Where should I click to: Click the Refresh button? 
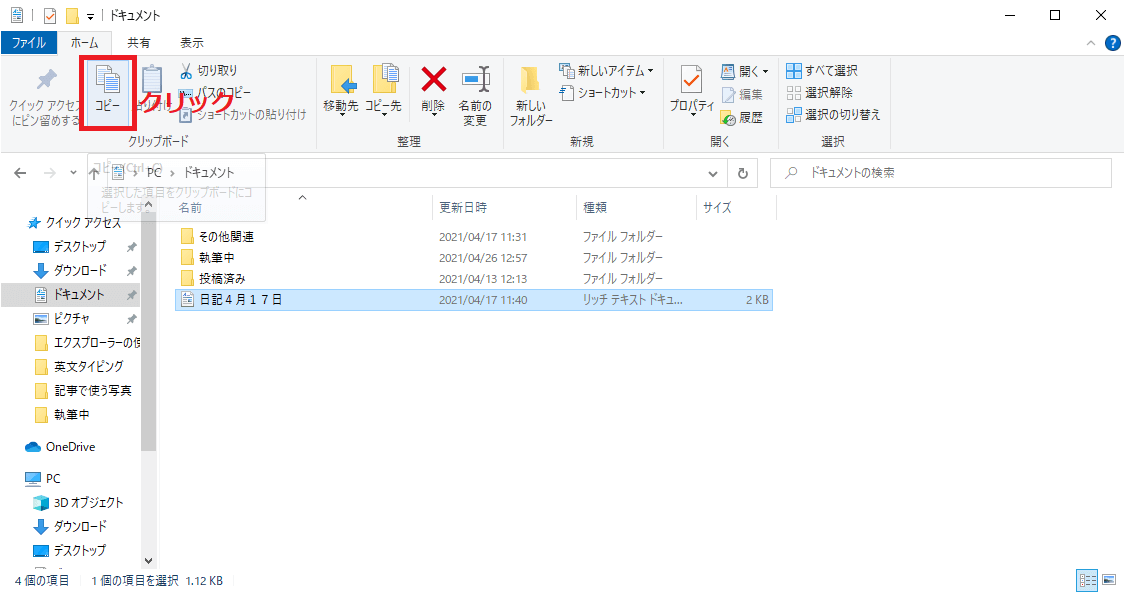point(743,174)
